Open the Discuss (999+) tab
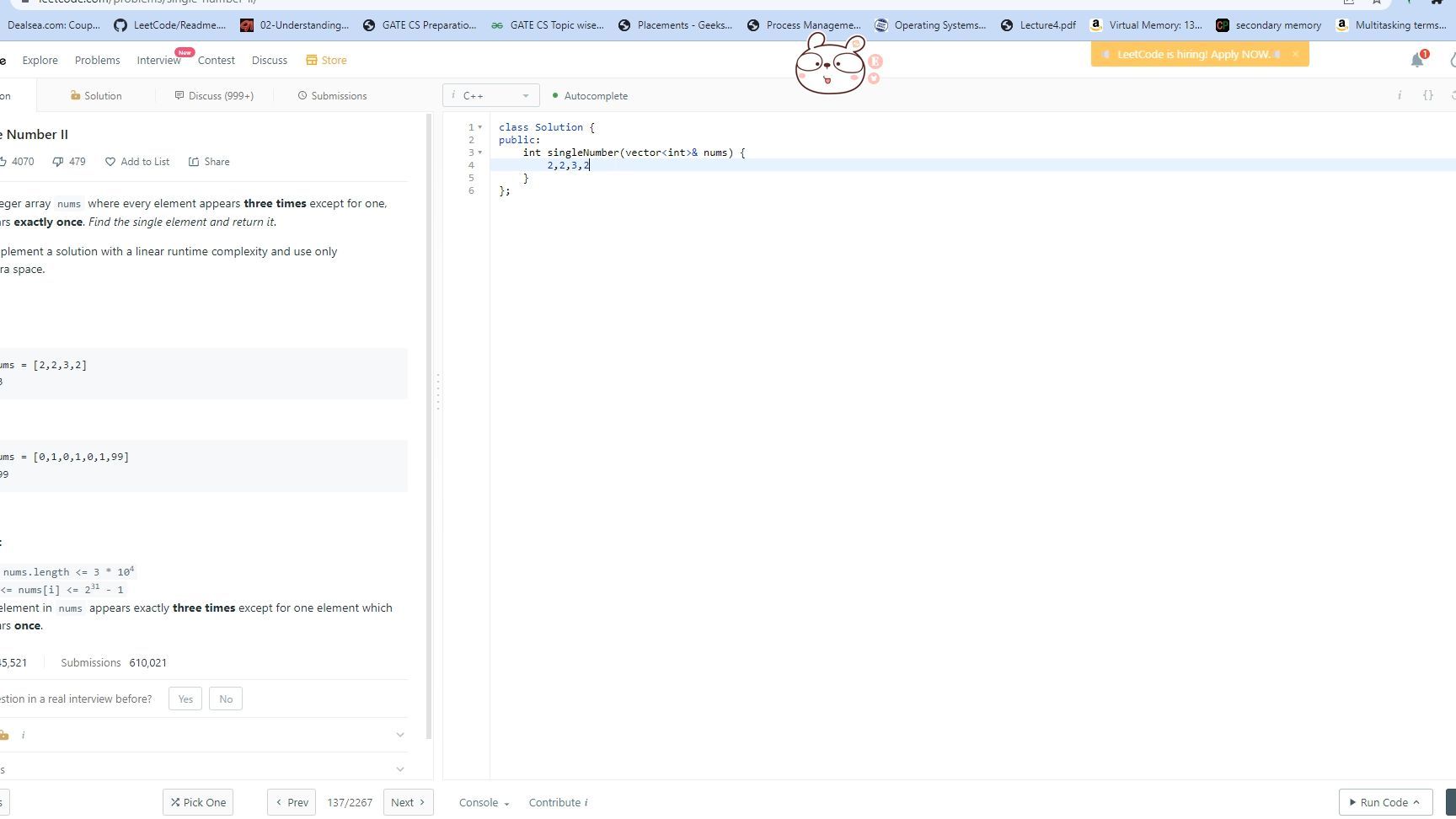Image resolution: width=1456 pixels, height=819 pixels. pyautogui.click(x=214, y=96)
